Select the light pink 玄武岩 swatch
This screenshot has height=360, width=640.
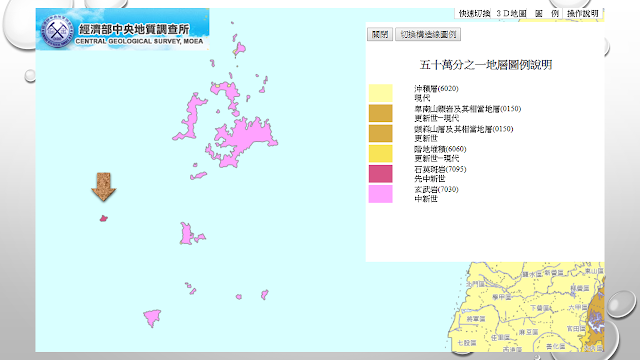pos(380,194)
